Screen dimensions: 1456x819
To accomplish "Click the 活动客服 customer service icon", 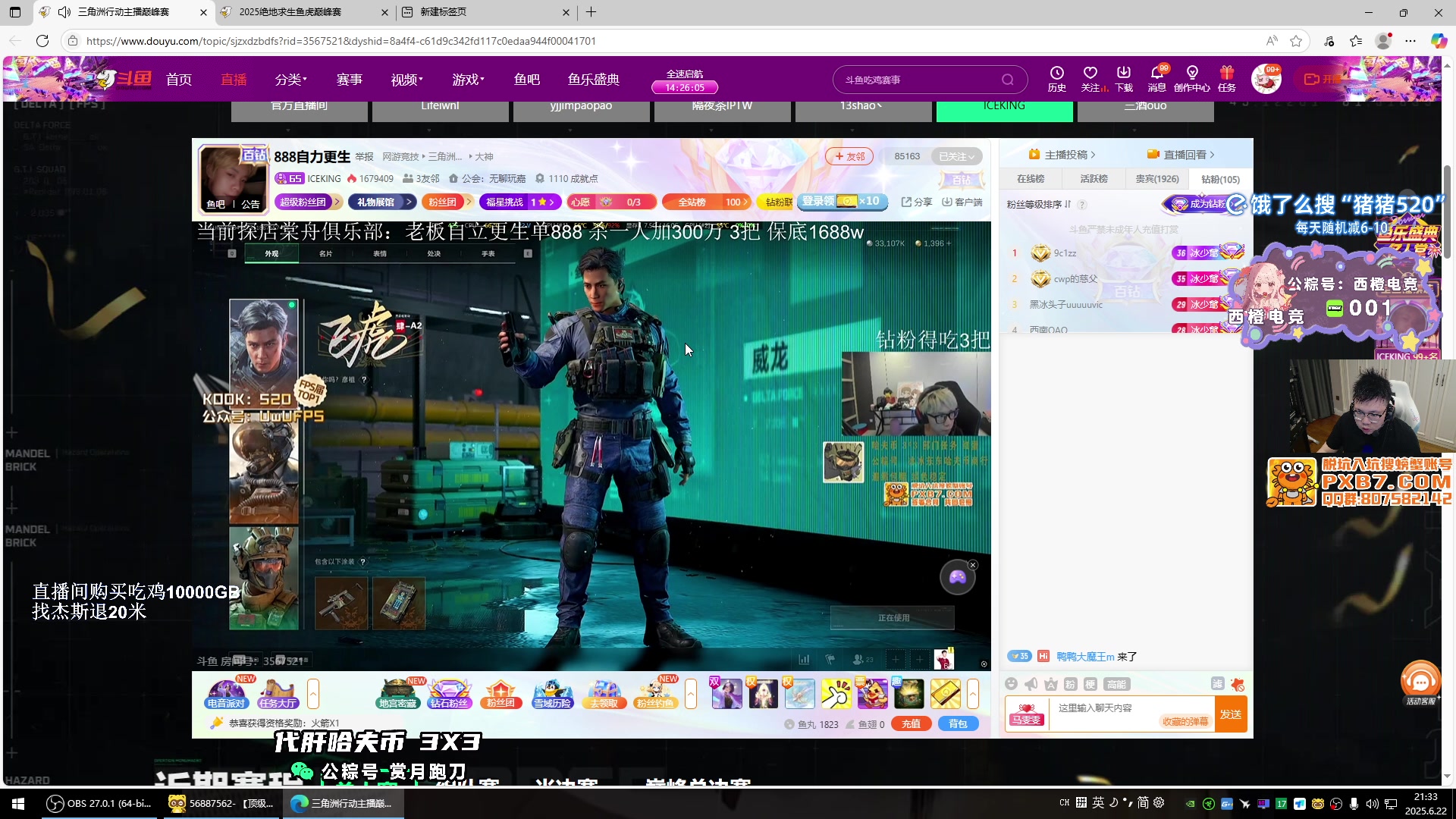I will (x=1420, y=682).
